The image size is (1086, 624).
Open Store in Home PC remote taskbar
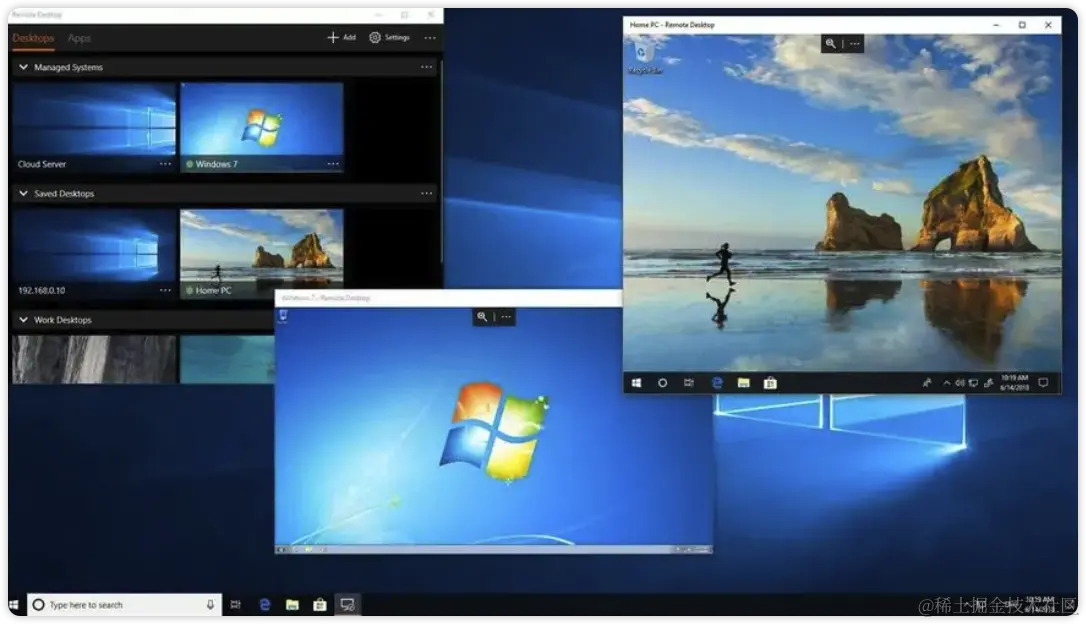[x=769, y=383]
